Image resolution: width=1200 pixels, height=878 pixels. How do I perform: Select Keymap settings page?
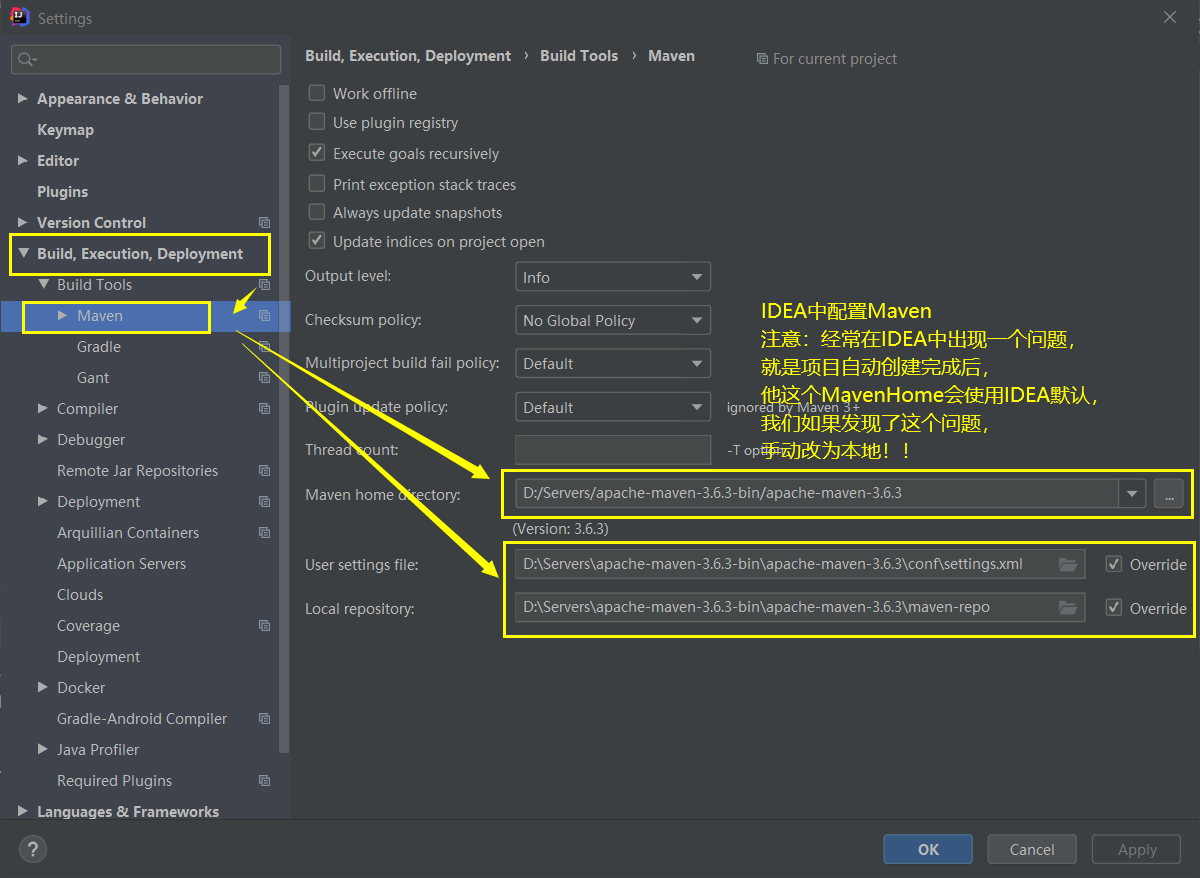(x=65, y=130)
